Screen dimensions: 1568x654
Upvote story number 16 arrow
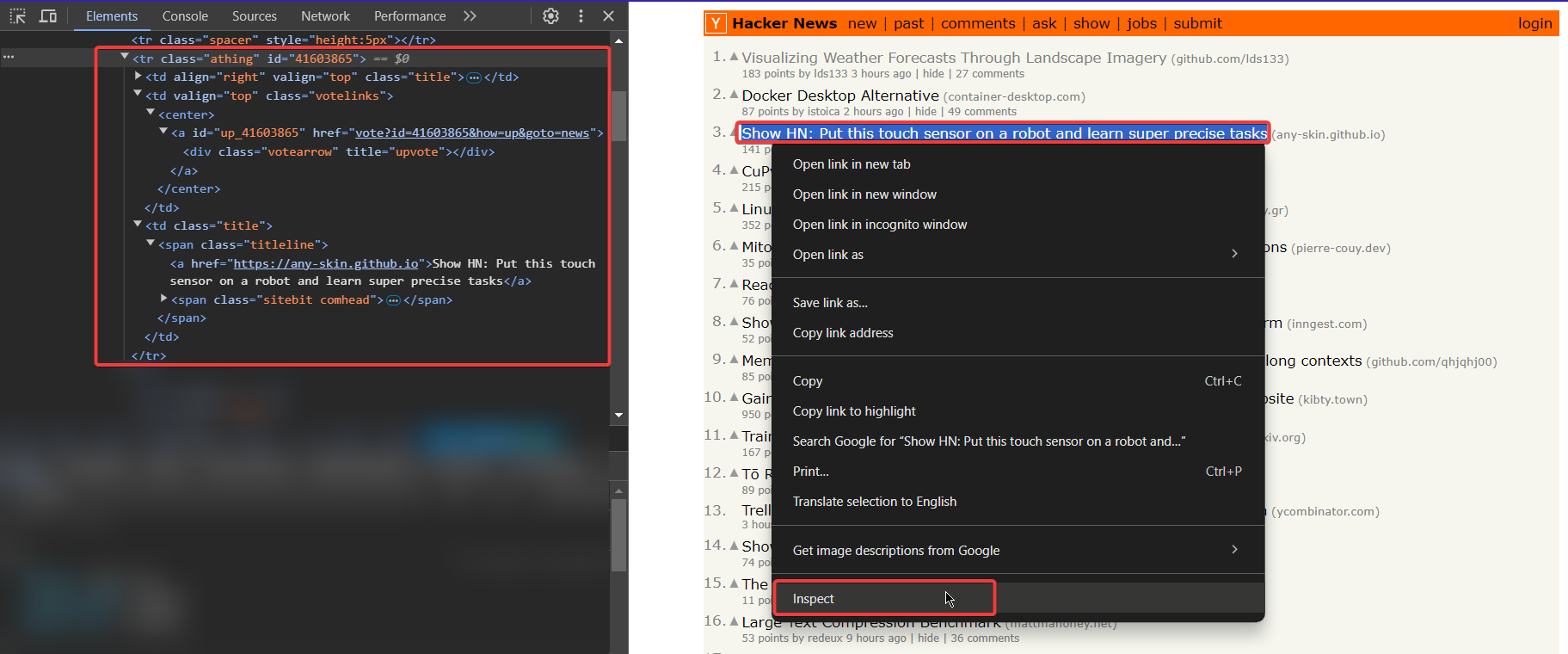click(734, 621)
